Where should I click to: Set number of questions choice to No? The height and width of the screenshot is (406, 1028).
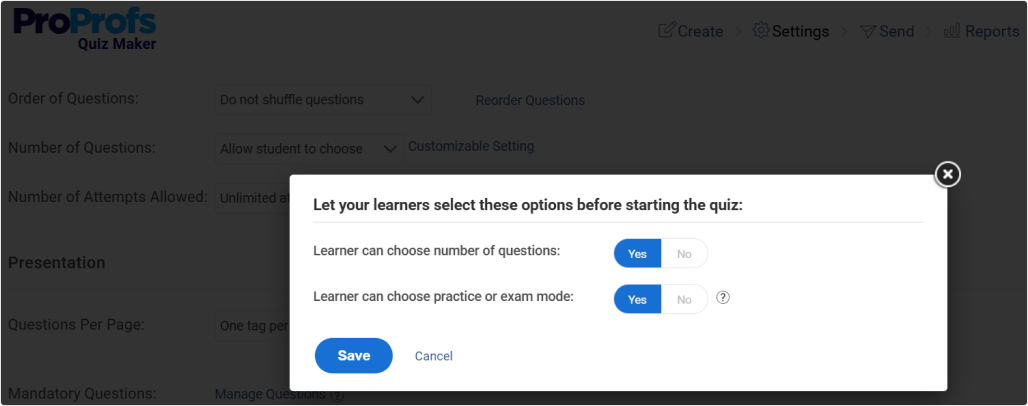[684, 254]
